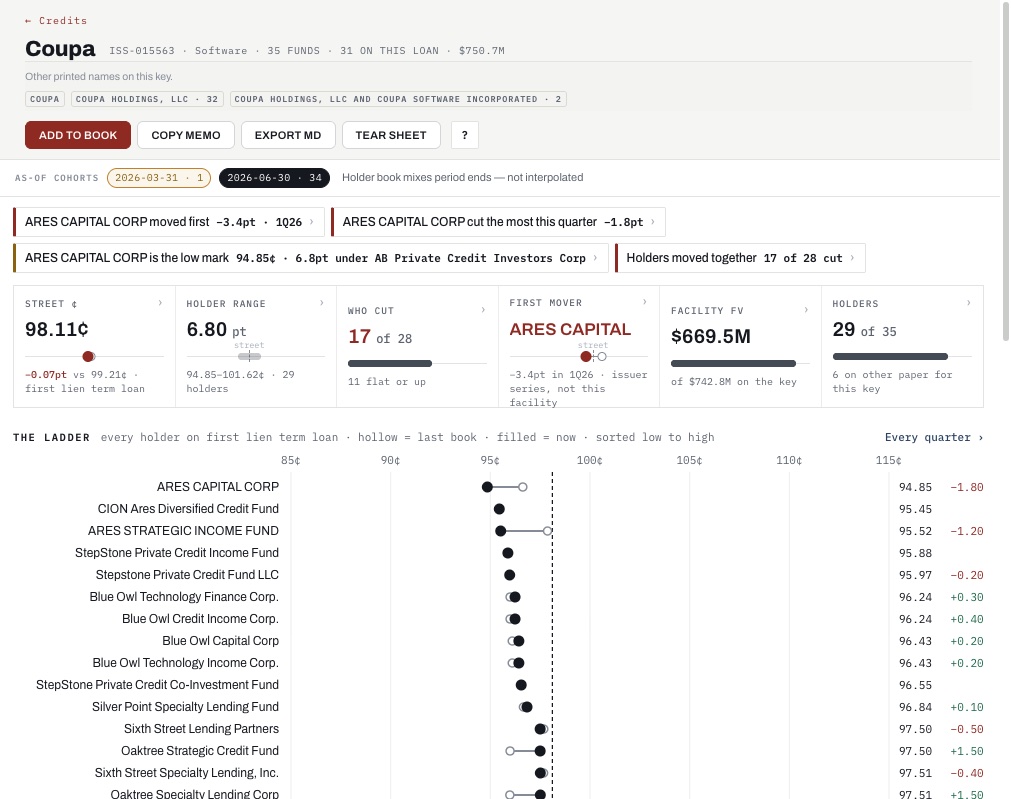Click the HOLDERS progress bar
Screen dimensions: 1011x799
[890, 357]
